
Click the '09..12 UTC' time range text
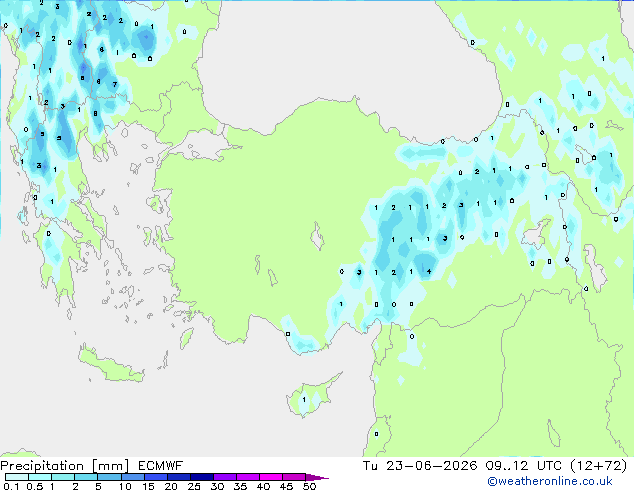pos(523,466)
